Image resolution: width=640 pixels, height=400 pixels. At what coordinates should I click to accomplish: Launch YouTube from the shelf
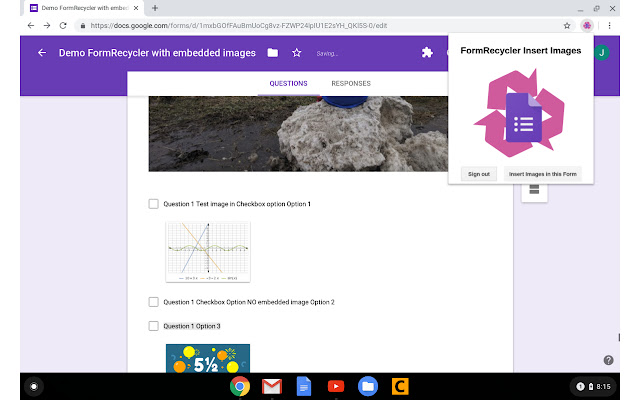coord(336,386)
